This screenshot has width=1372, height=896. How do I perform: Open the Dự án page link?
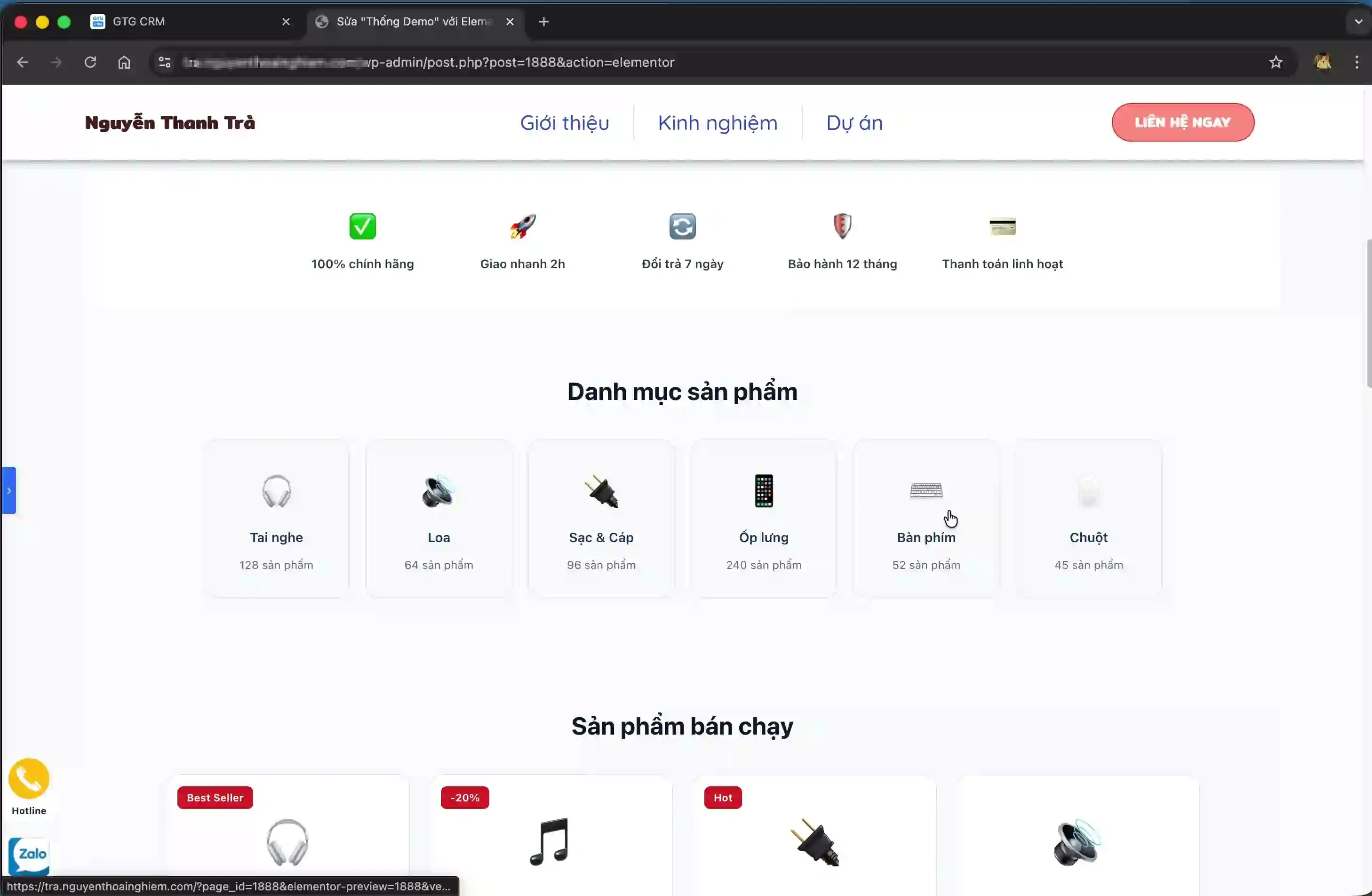coord(854,122)
